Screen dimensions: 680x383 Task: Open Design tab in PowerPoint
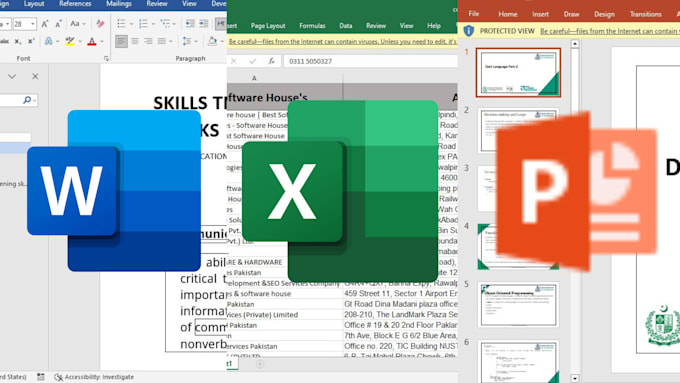[604, 14]
